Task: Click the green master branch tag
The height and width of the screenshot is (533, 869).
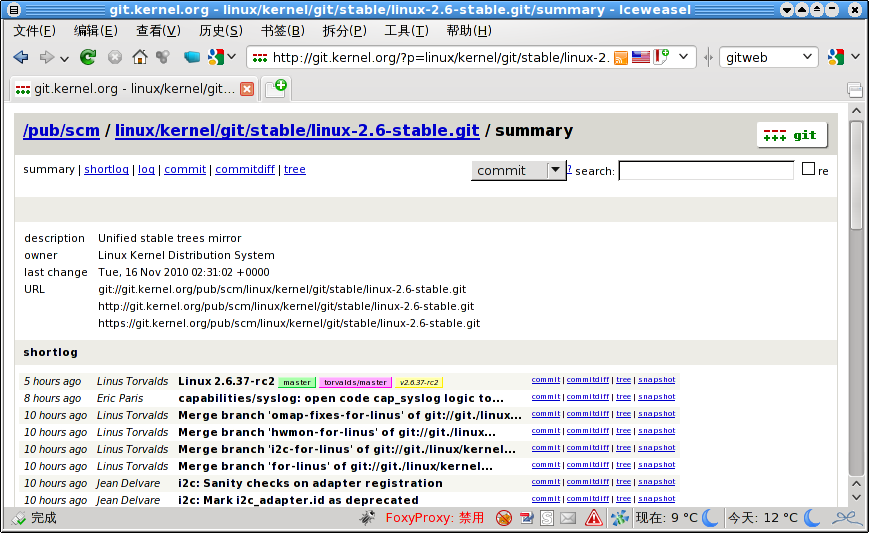Action: click(297, 382)
